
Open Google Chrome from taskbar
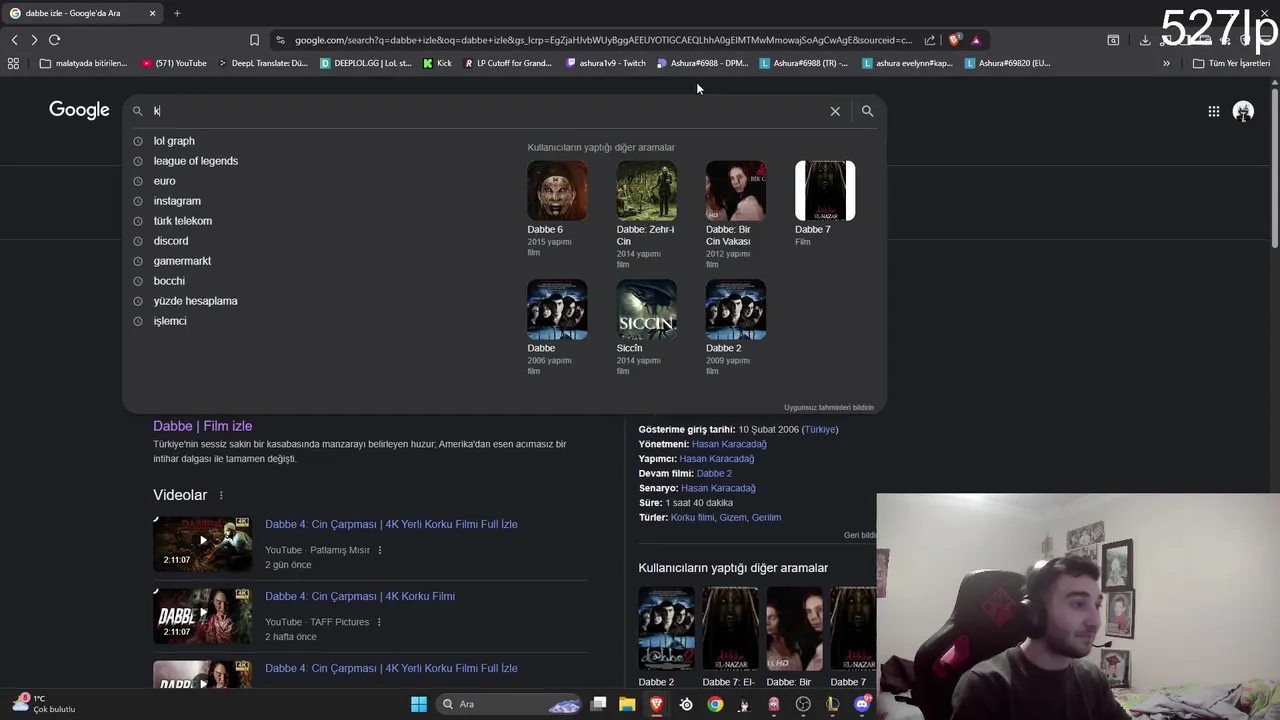[x=715, y=704]
